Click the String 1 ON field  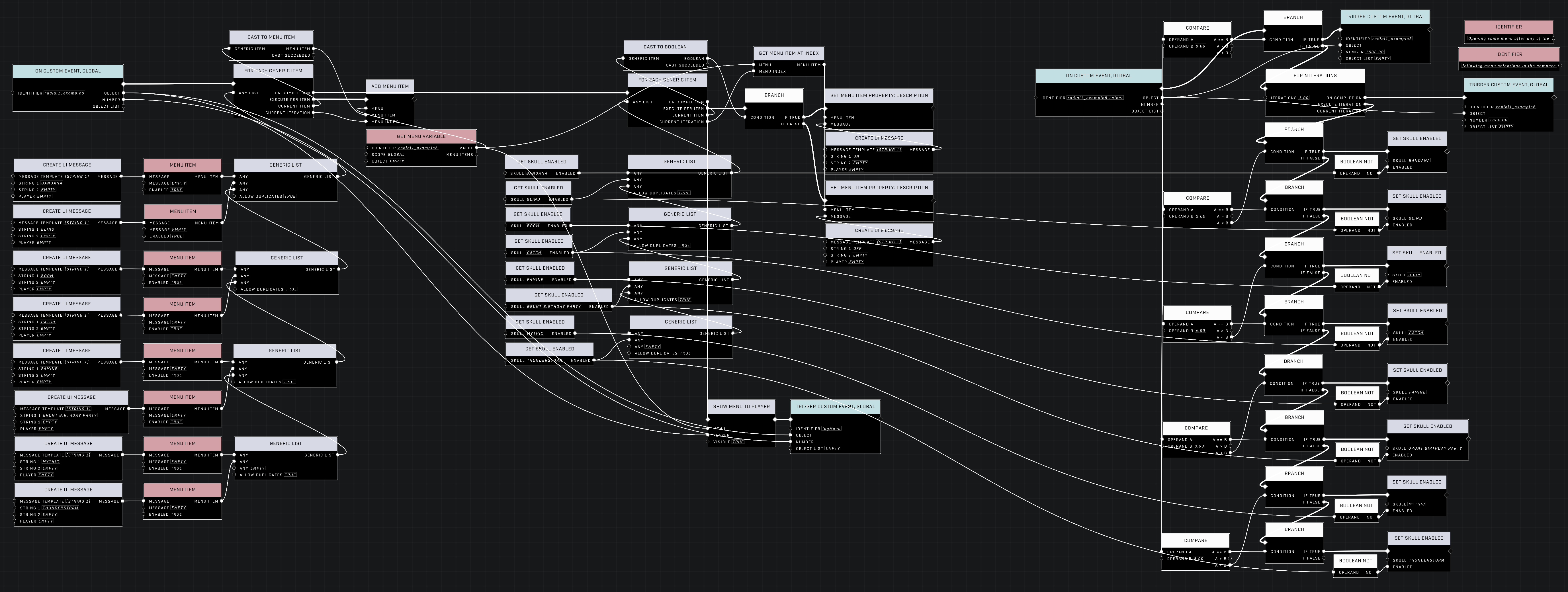tap(856, 156)
